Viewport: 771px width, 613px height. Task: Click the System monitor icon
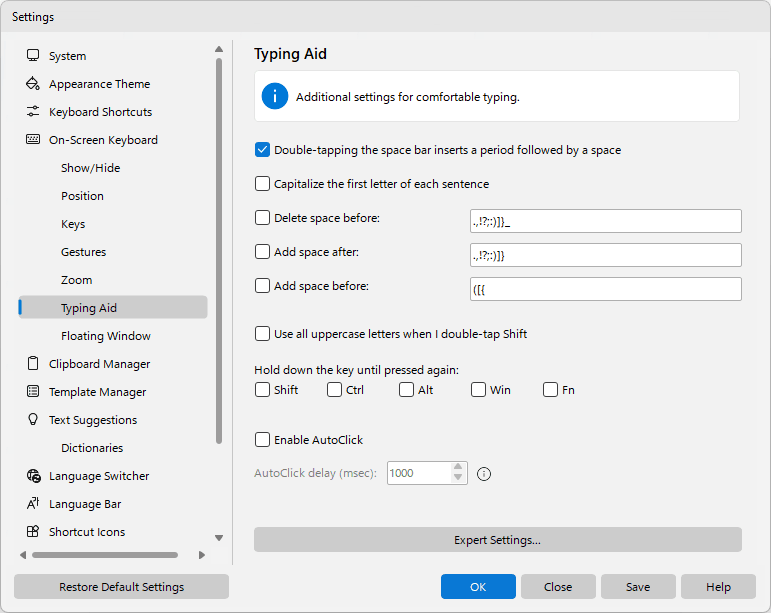33,56
